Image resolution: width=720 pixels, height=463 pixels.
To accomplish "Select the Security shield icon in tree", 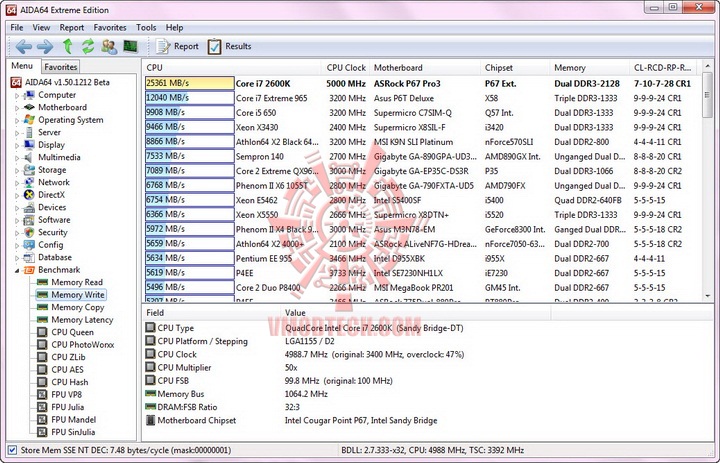I will pyautogui.click(x=29, y=232).
